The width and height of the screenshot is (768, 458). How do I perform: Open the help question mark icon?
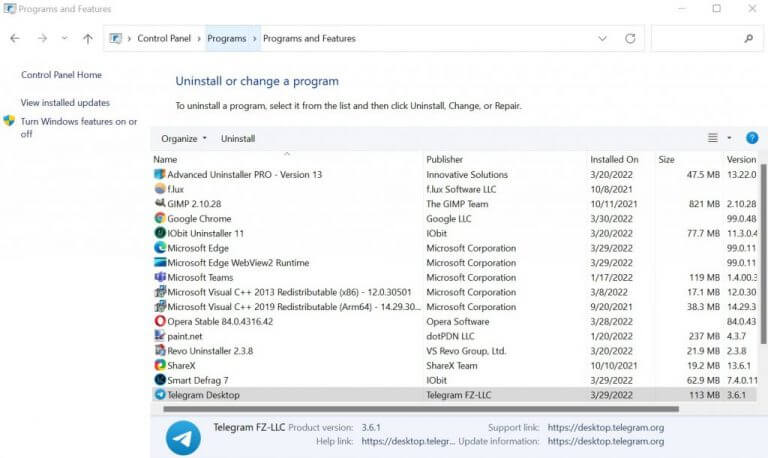[x=752, y=138]
